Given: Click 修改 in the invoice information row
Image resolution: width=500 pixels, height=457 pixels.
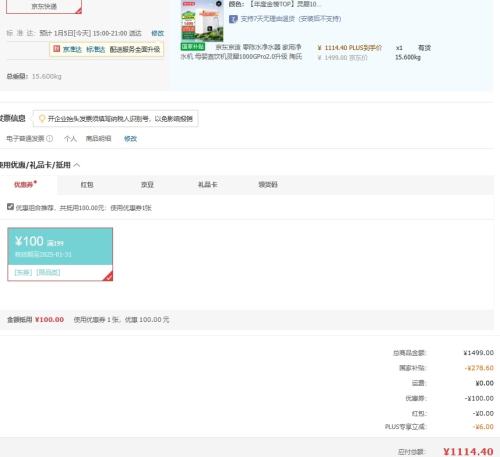Looking at the screenshot, I should pos(130,139).
